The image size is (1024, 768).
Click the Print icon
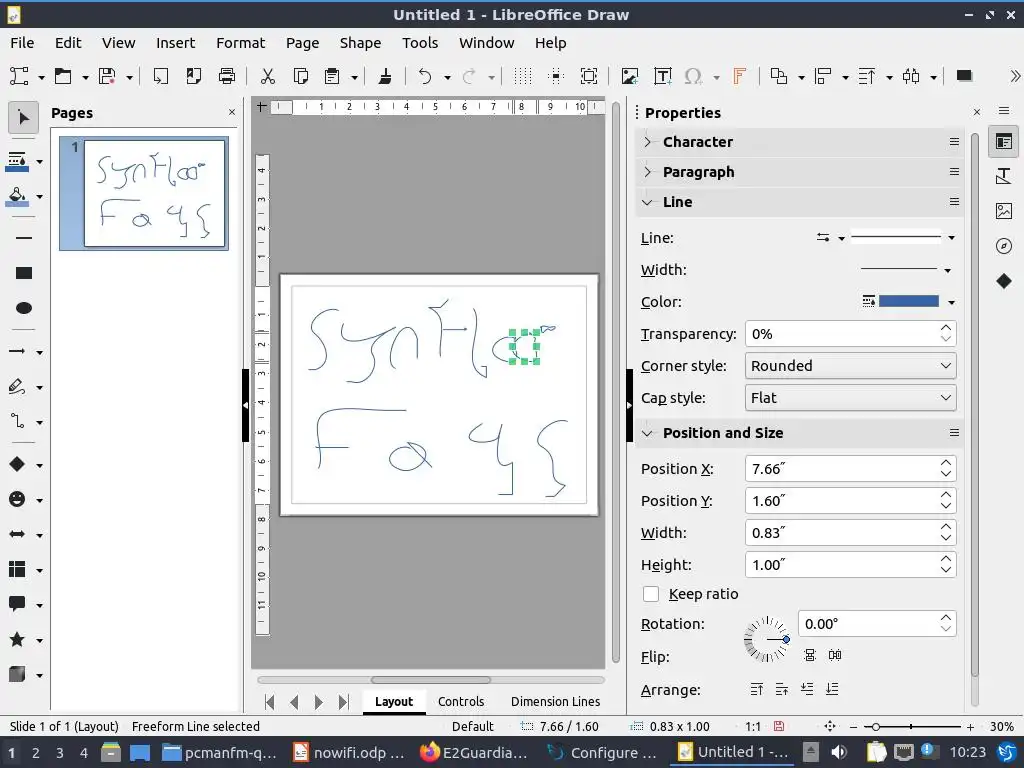pos(227,76)
